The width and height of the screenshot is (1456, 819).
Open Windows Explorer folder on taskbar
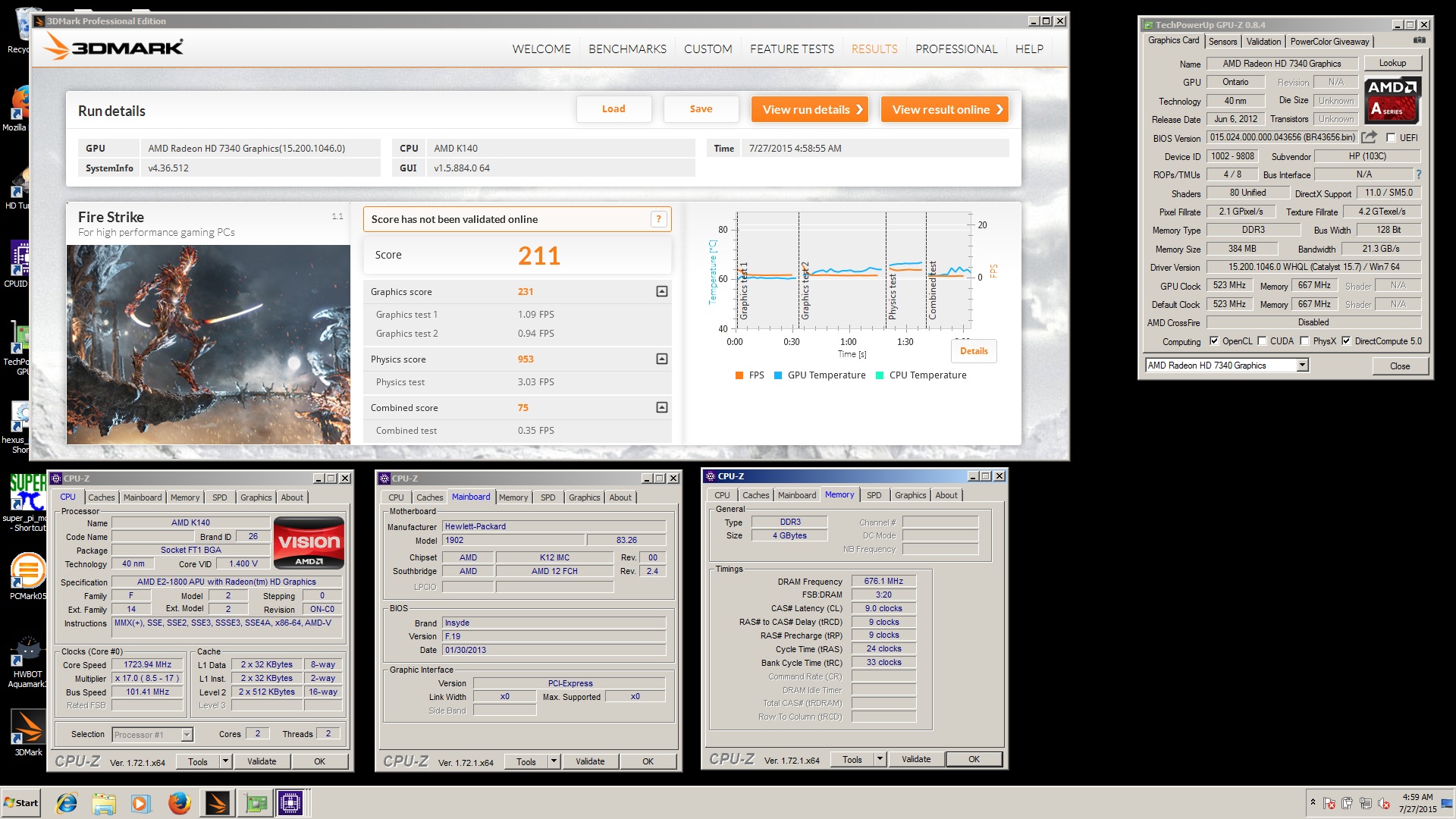pos(104,802)
